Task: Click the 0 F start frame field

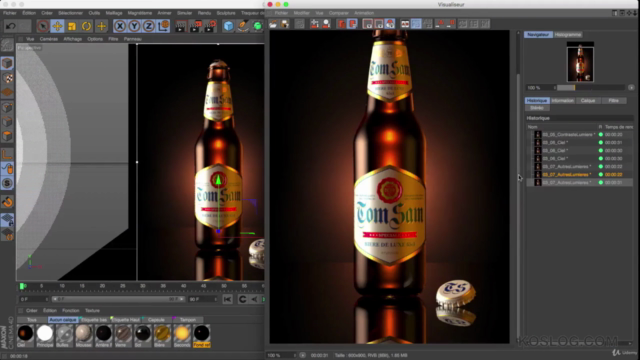Action: pyautogui.click(x=33, y=300)
